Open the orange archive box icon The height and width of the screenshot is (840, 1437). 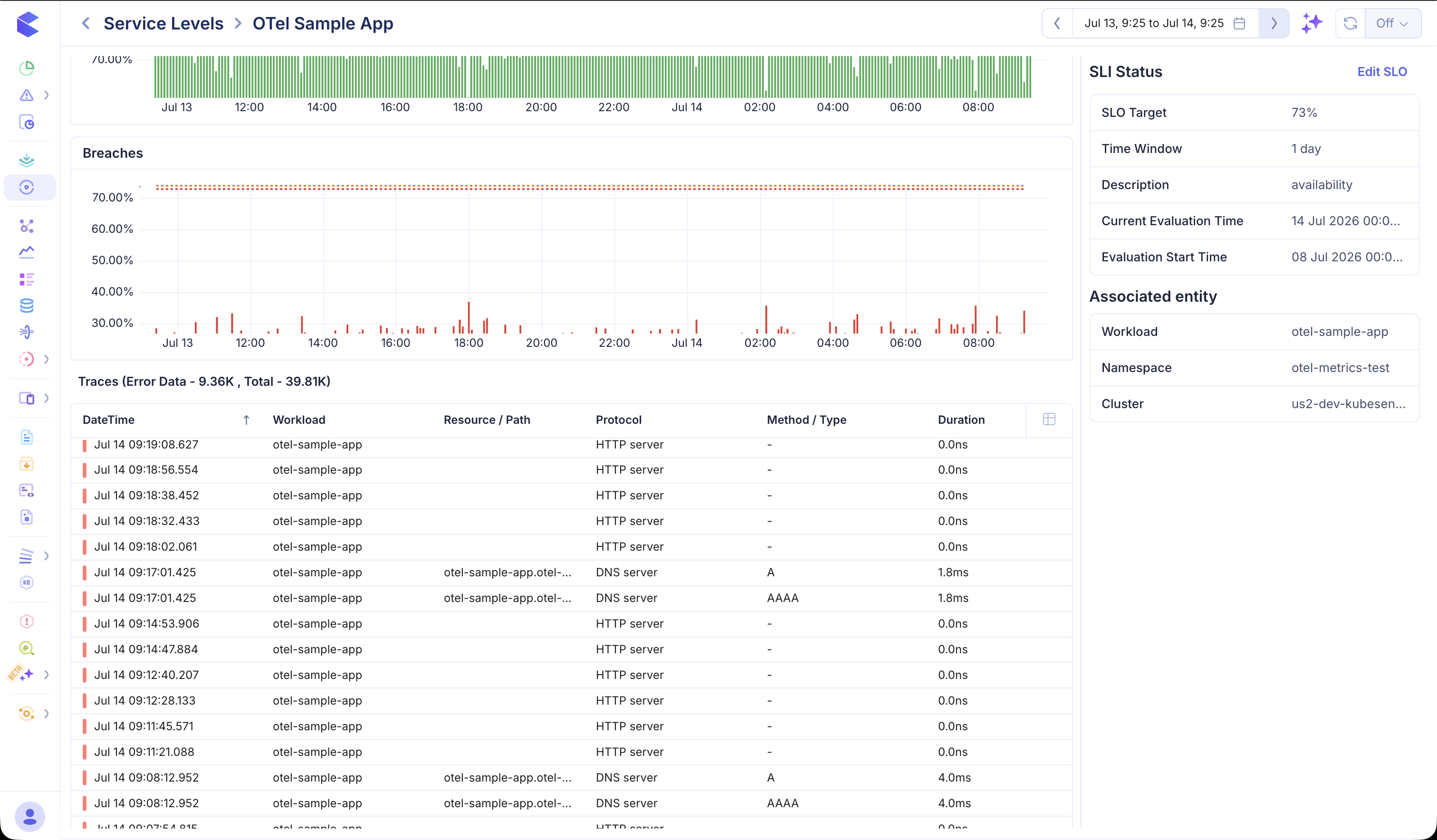[x=26, y=464]
